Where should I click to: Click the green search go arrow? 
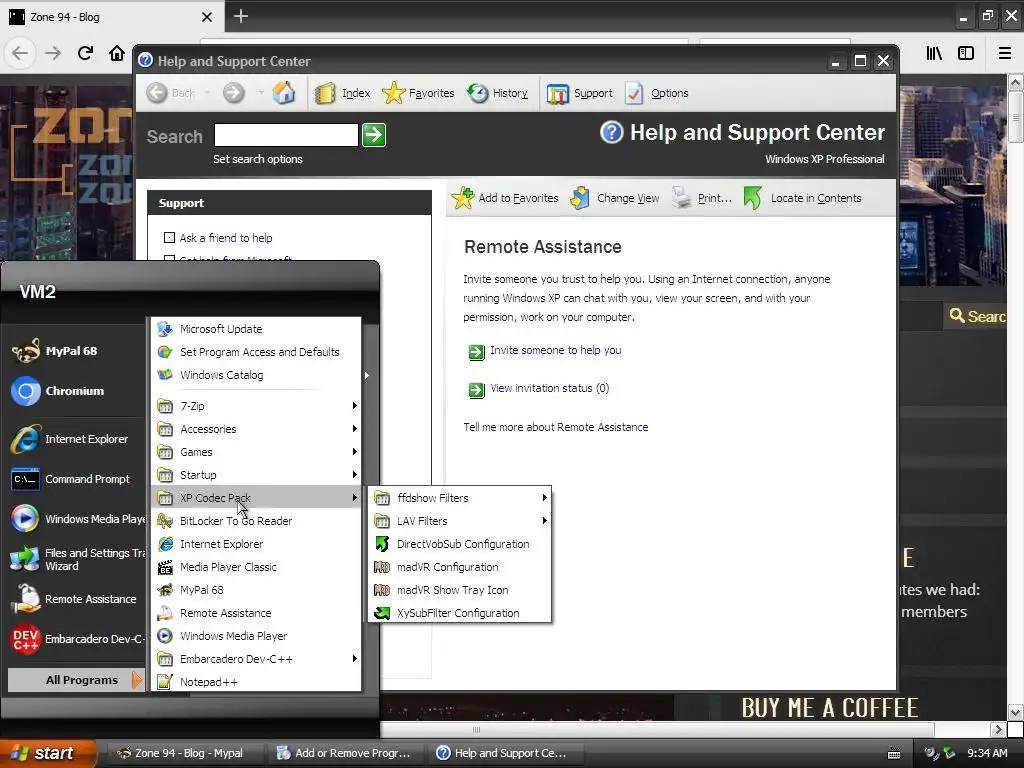(x=374, y=135)
